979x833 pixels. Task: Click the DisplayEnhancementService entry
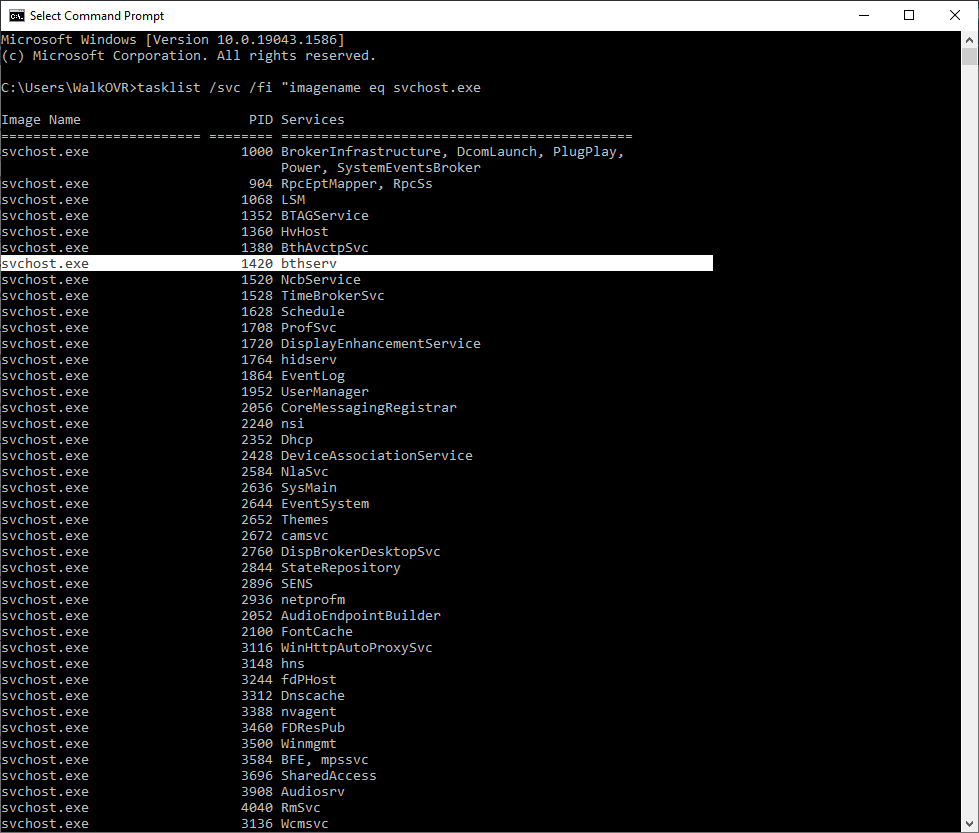[380, 344]
